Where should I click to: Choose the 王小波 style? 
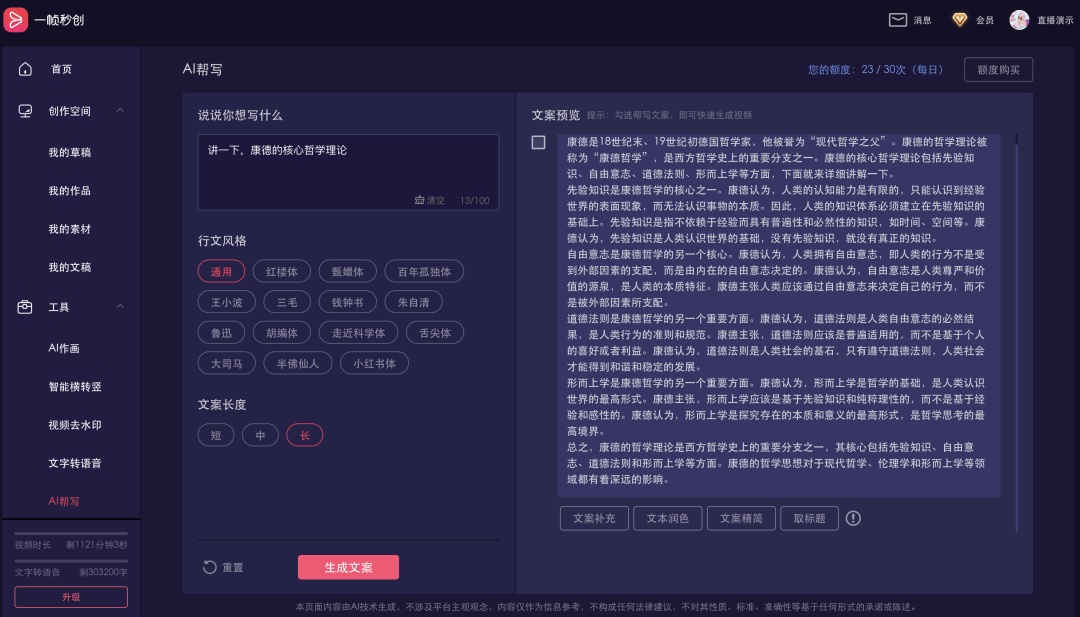(x=227, y=302)
